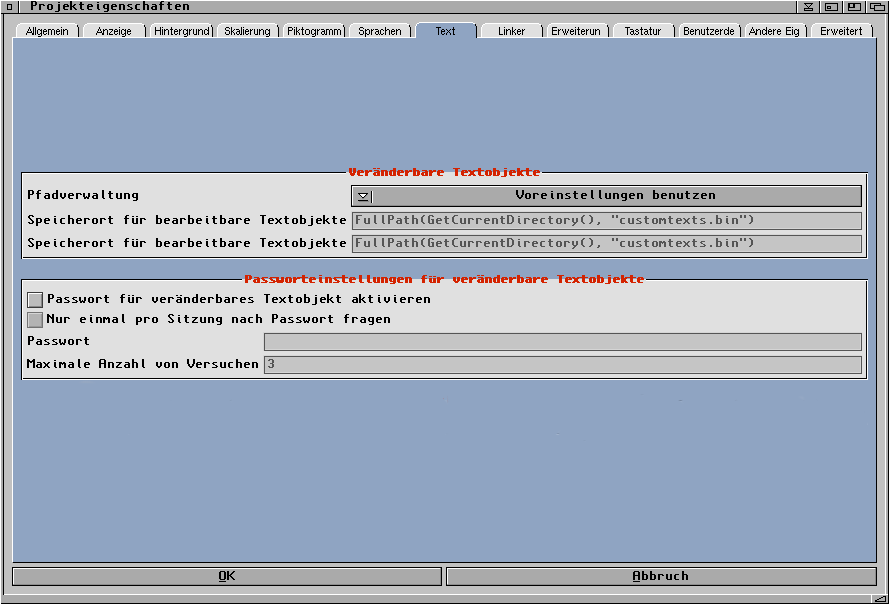Cancel with the Abbruch button
Viewport: 889px width, 604px height.
click(x=660, y=576)
